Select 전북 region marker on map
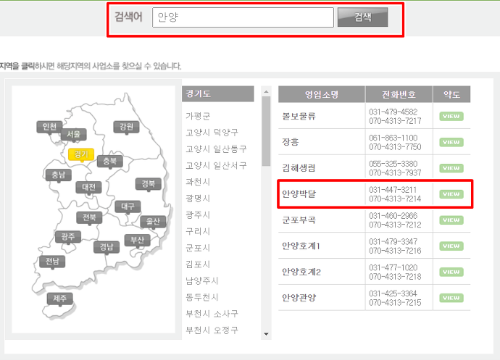Screen dimensions: 500x360 click(89, 218)
